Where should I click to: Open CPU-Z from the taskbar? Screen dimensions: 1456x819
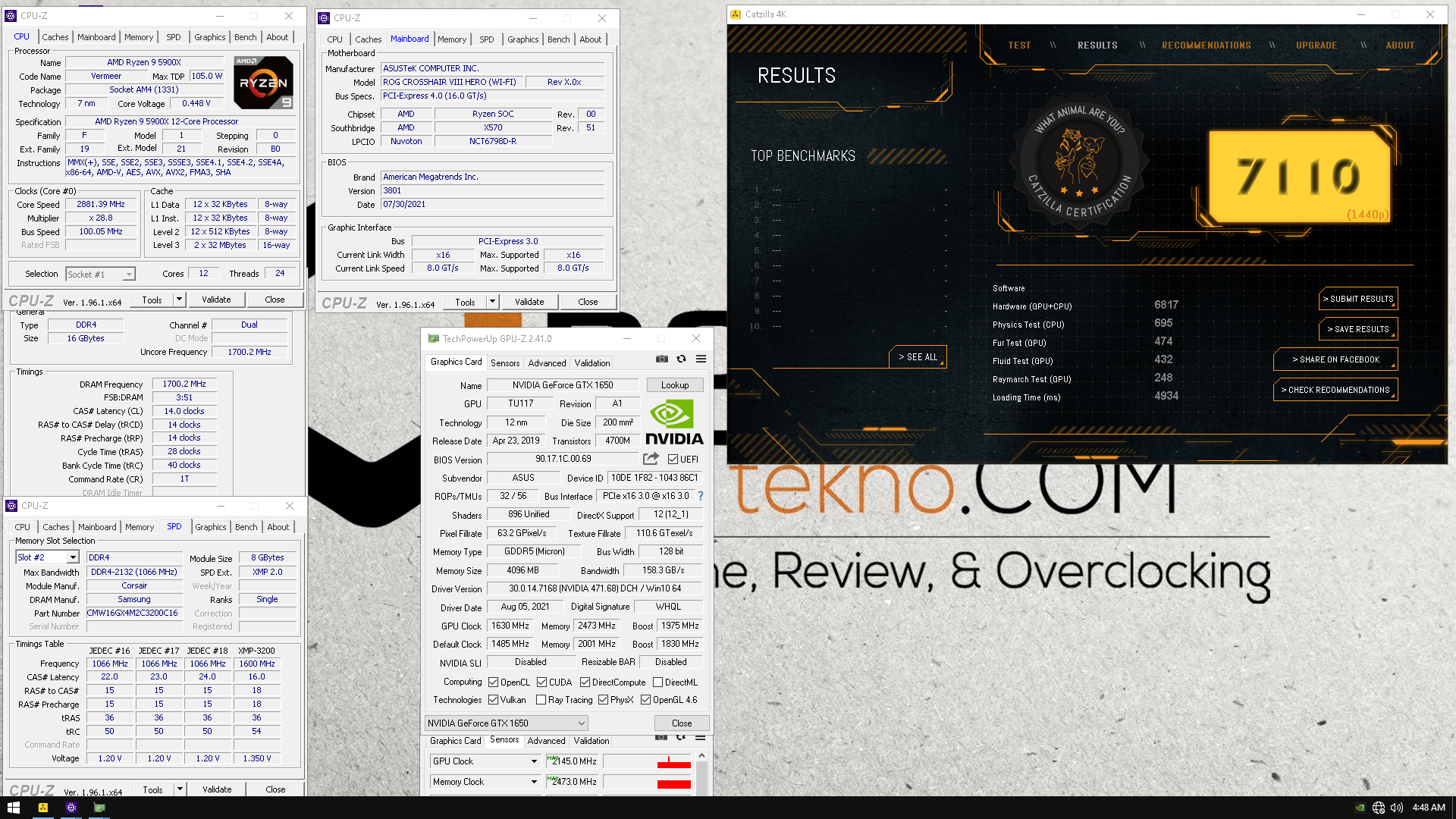tap(71, 808)
